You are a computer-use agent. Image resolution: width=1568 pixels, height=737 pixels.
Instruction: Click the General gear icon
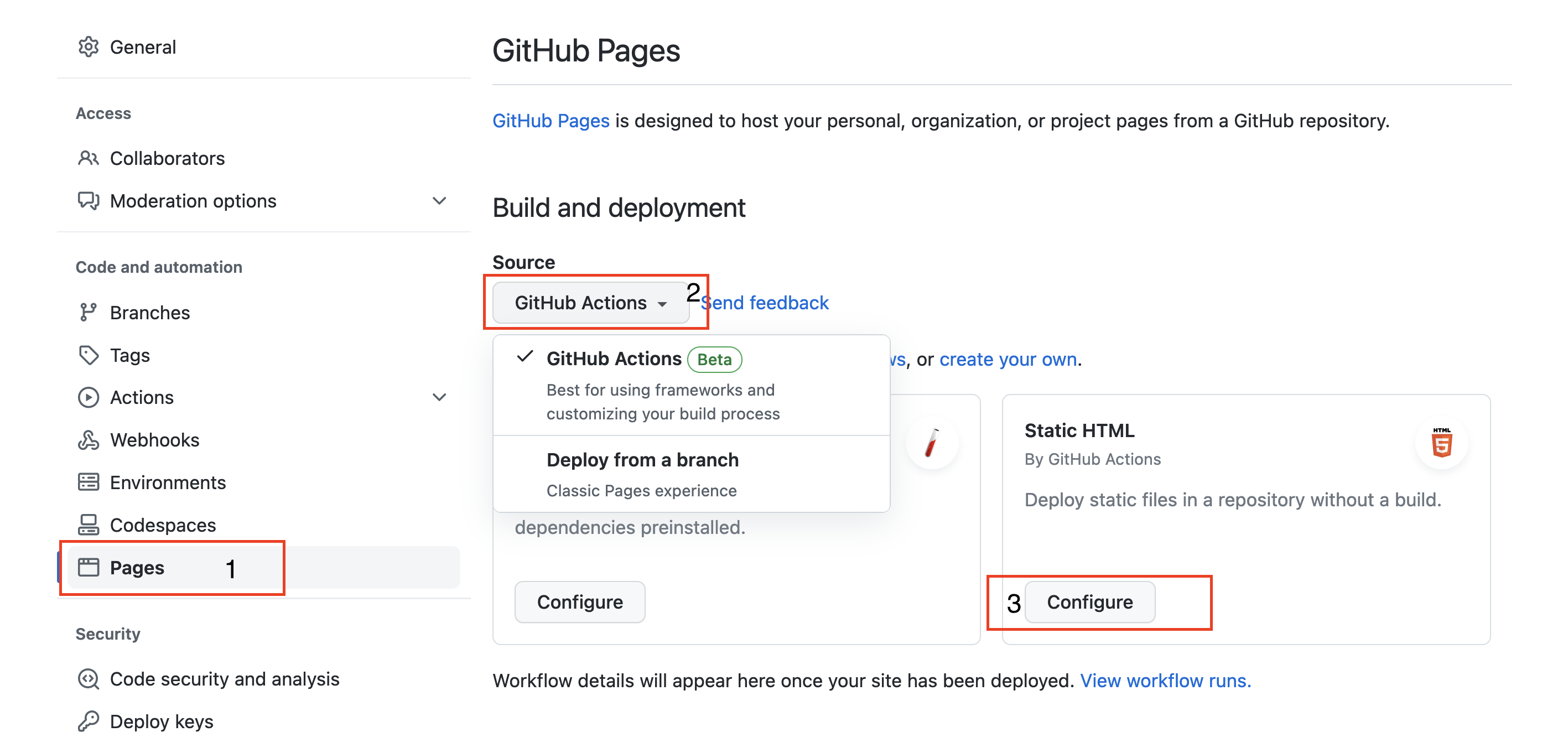click(89, 47)
